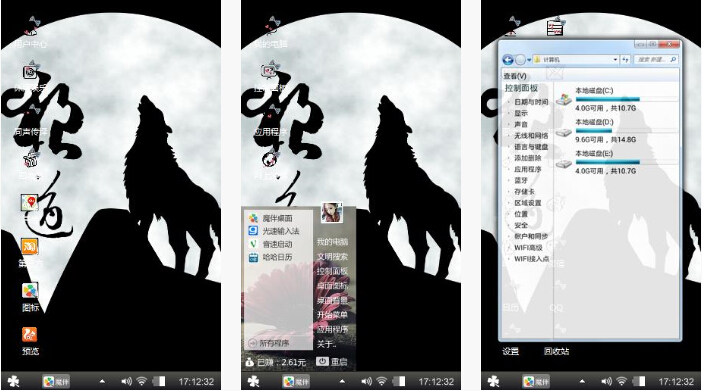Click Wi-Fi icon on left screen taskbar
Viewport: 702px width, 391px height.
tap(142, 382)
